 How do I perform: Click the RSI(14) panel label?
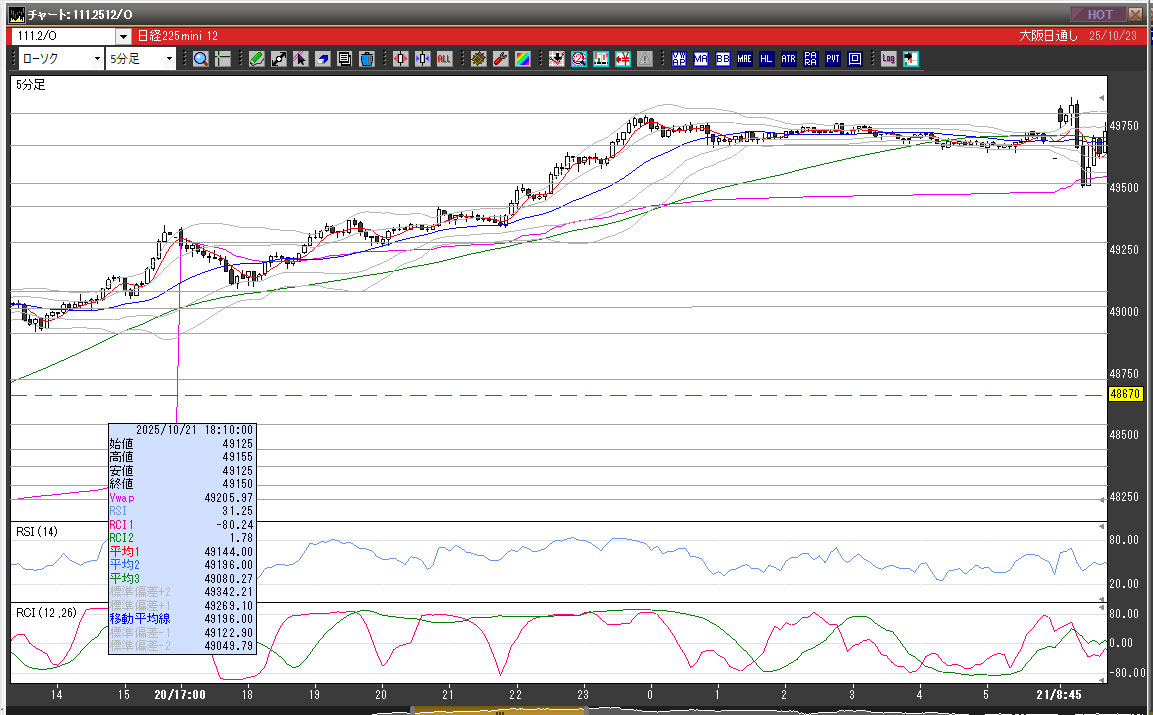click(36, 531)
